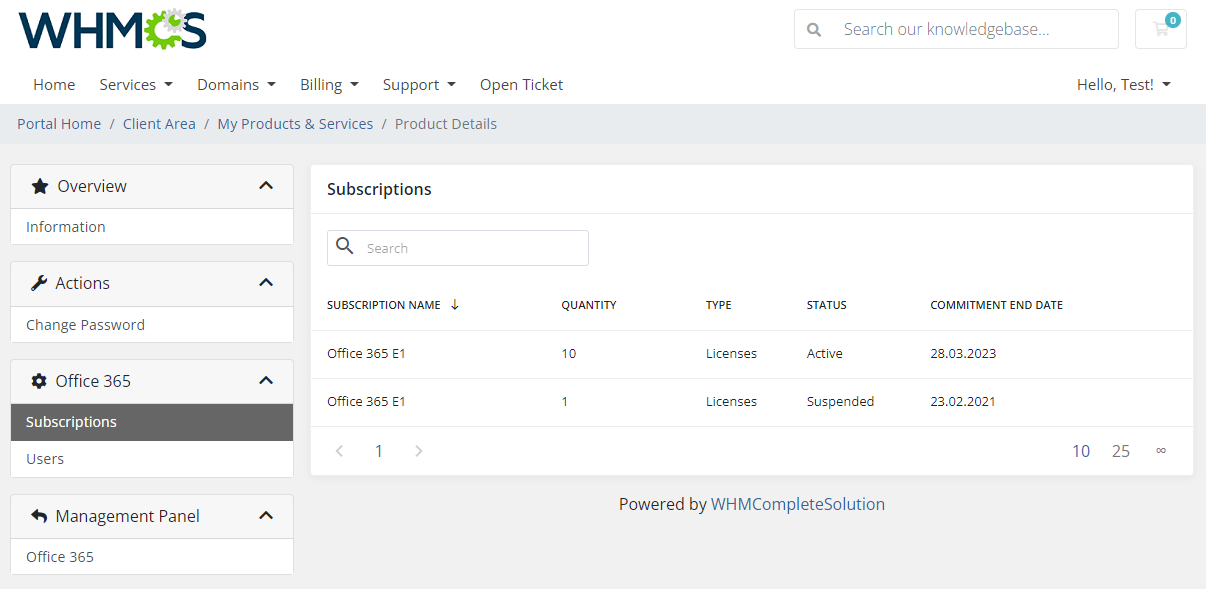This screenshot has width=1206, height=589.
Task: Open Change Password under Actions
Action: [x=152, y=325]
